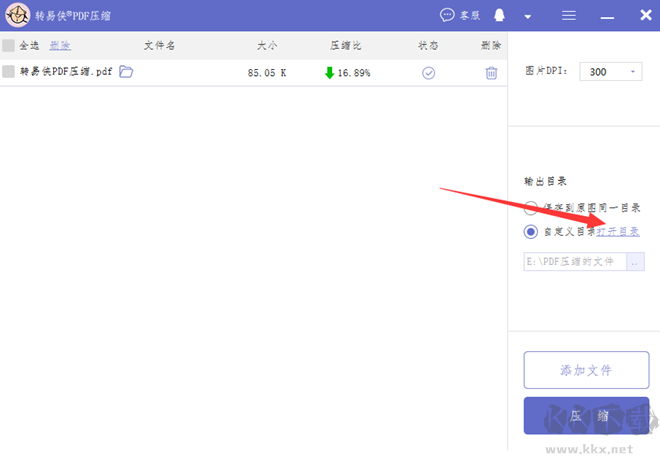Click the green compression ratio arrow

(329, 73)
